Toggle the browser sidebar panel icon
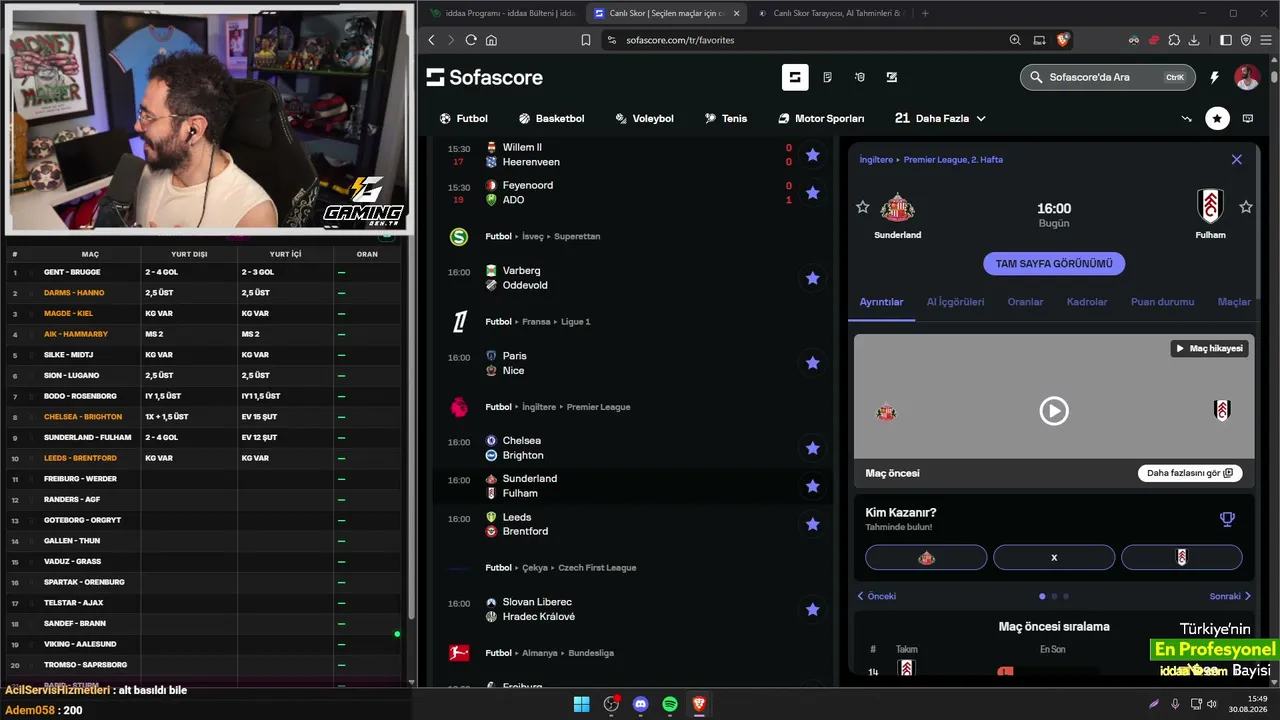 coord(1226,40)
